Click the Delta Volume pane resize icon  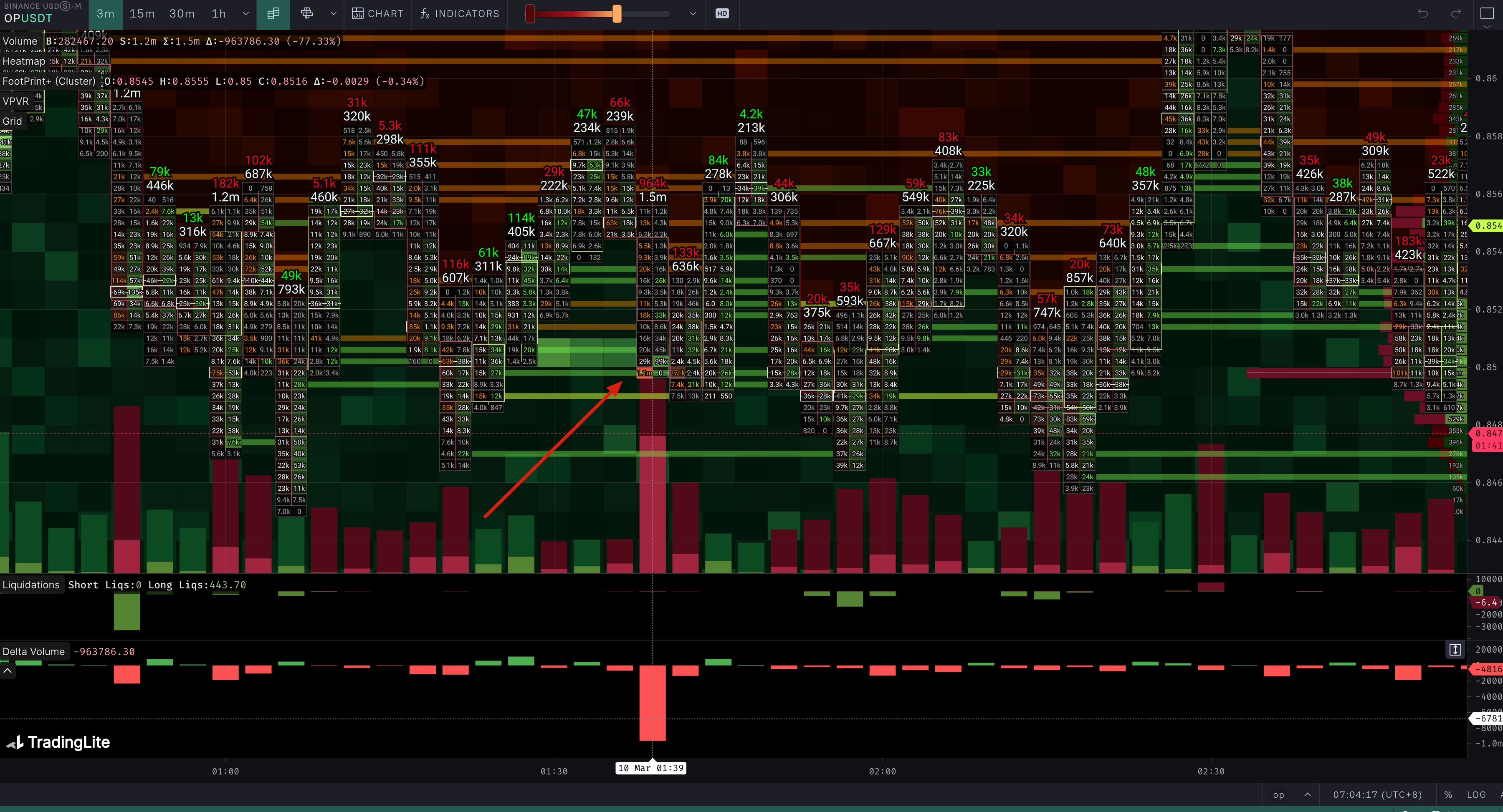(x=1455, y=650)
